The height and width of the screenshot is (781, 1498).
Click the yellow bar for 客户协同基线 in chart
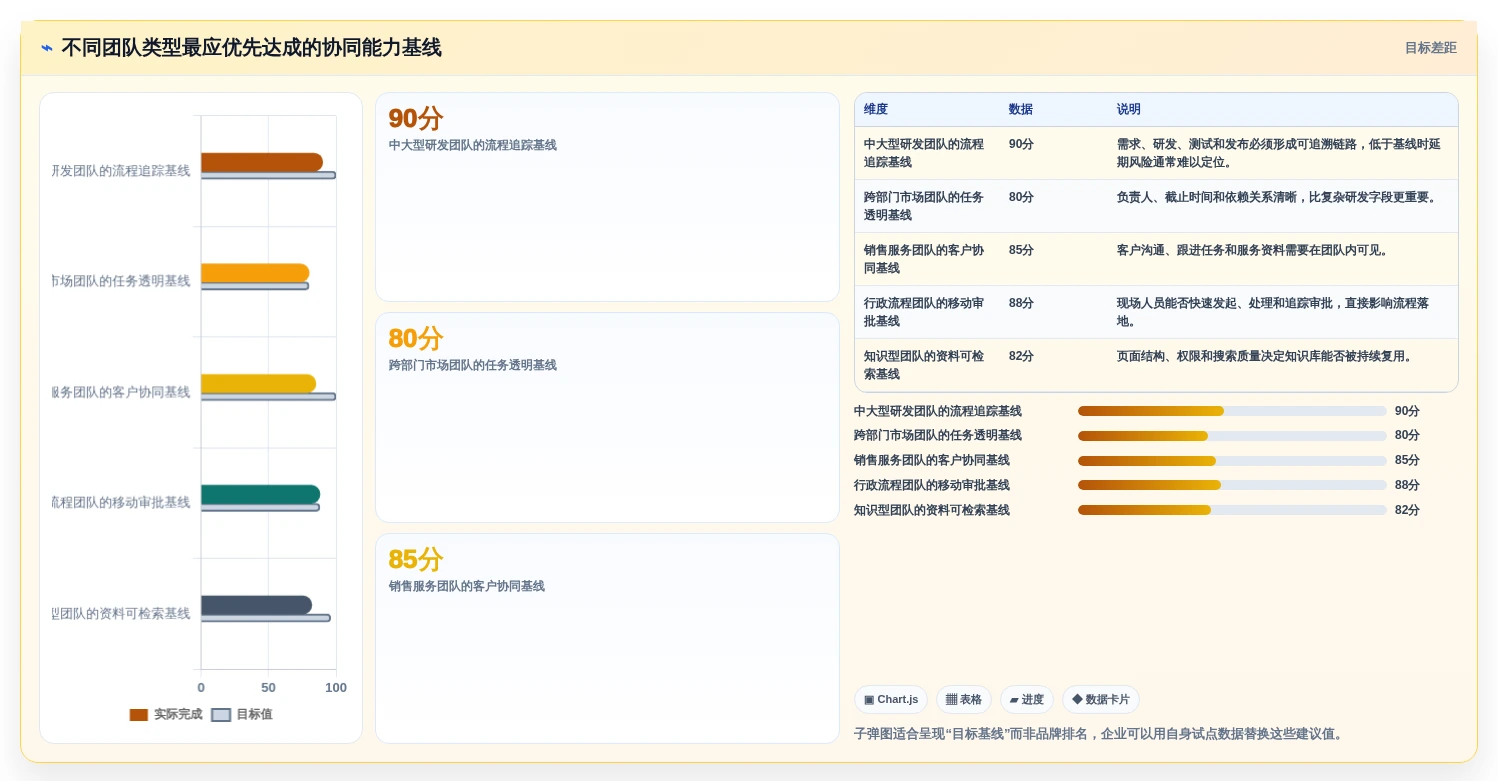258,384
